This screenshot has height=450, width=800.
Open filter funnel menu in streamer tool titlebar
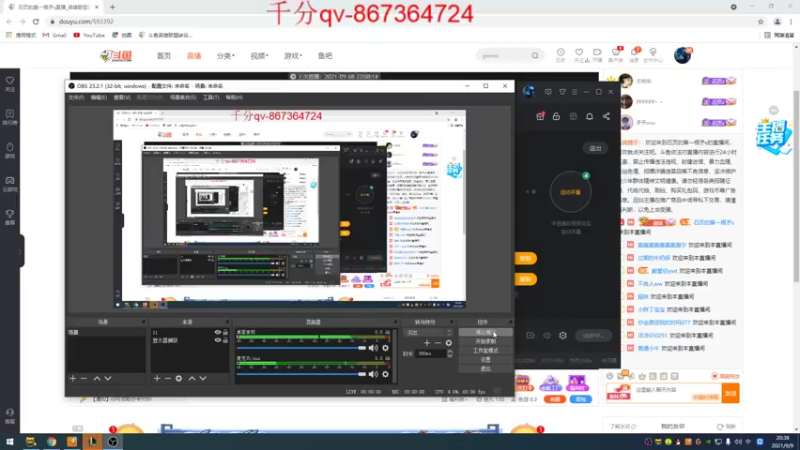pos(562,92)
